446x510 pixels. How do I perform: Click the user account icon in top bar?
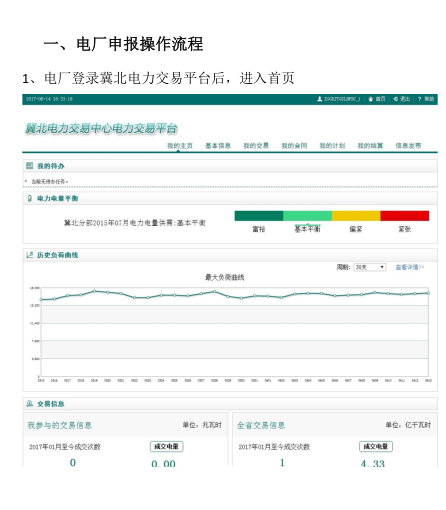click(319, 99)
